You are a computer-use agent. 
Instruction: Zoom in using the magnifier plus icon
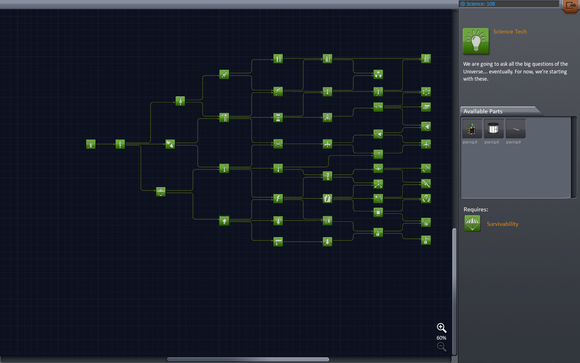click(x=441, y=328)
